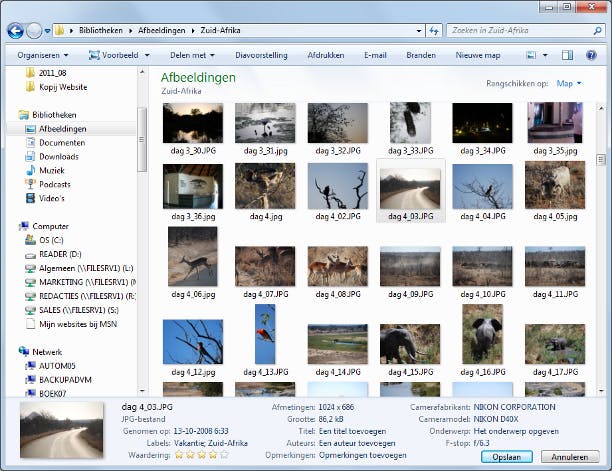Viewport: 612px width, 471px height.
Task: Click the greyed Forward navigation arrow
Action: (x=34, y=30)
